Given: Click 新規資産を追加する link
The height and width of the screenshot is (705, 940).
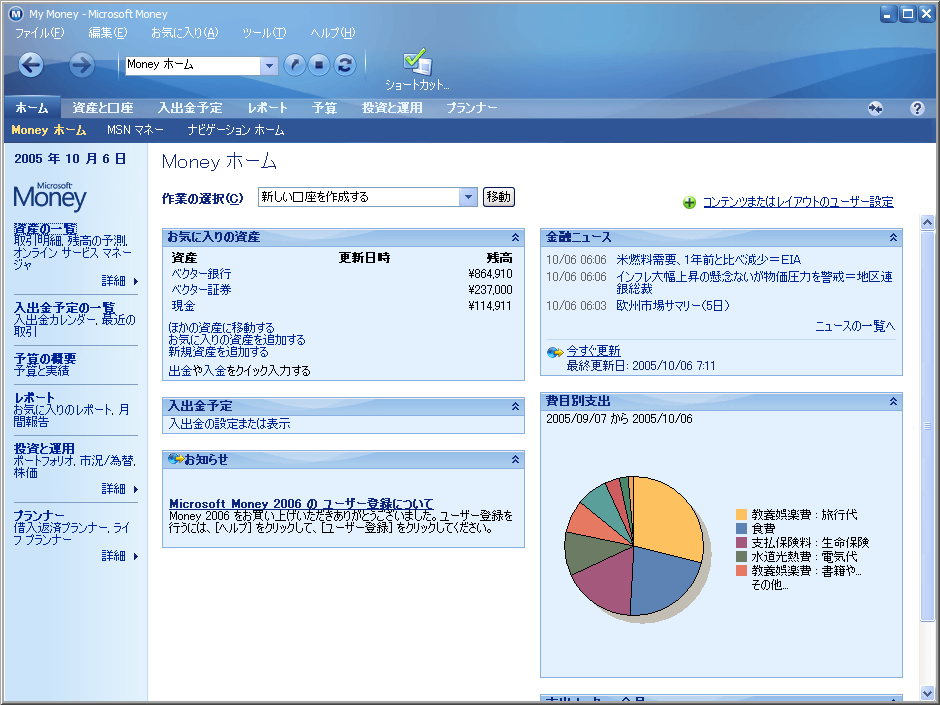Looking at the screenshot, I should 218,352.
